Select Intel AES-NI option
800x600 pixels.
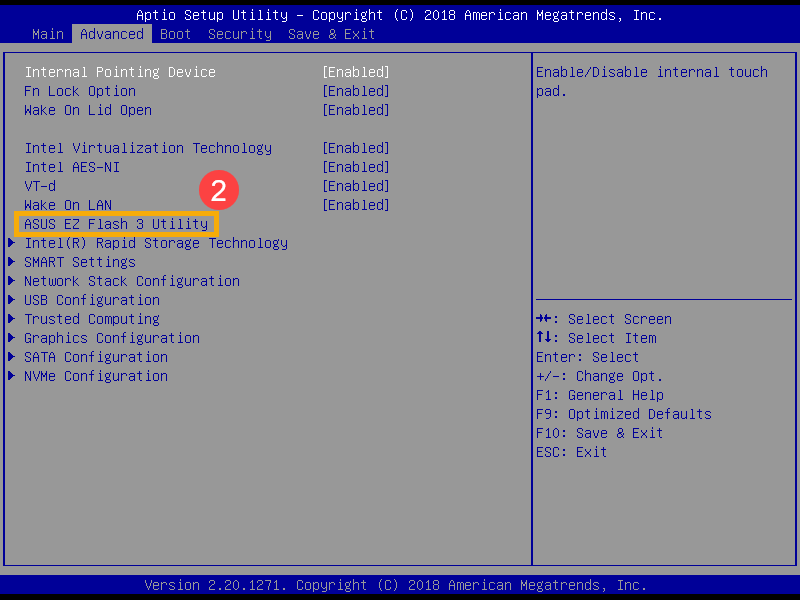[x=72, y=167]
